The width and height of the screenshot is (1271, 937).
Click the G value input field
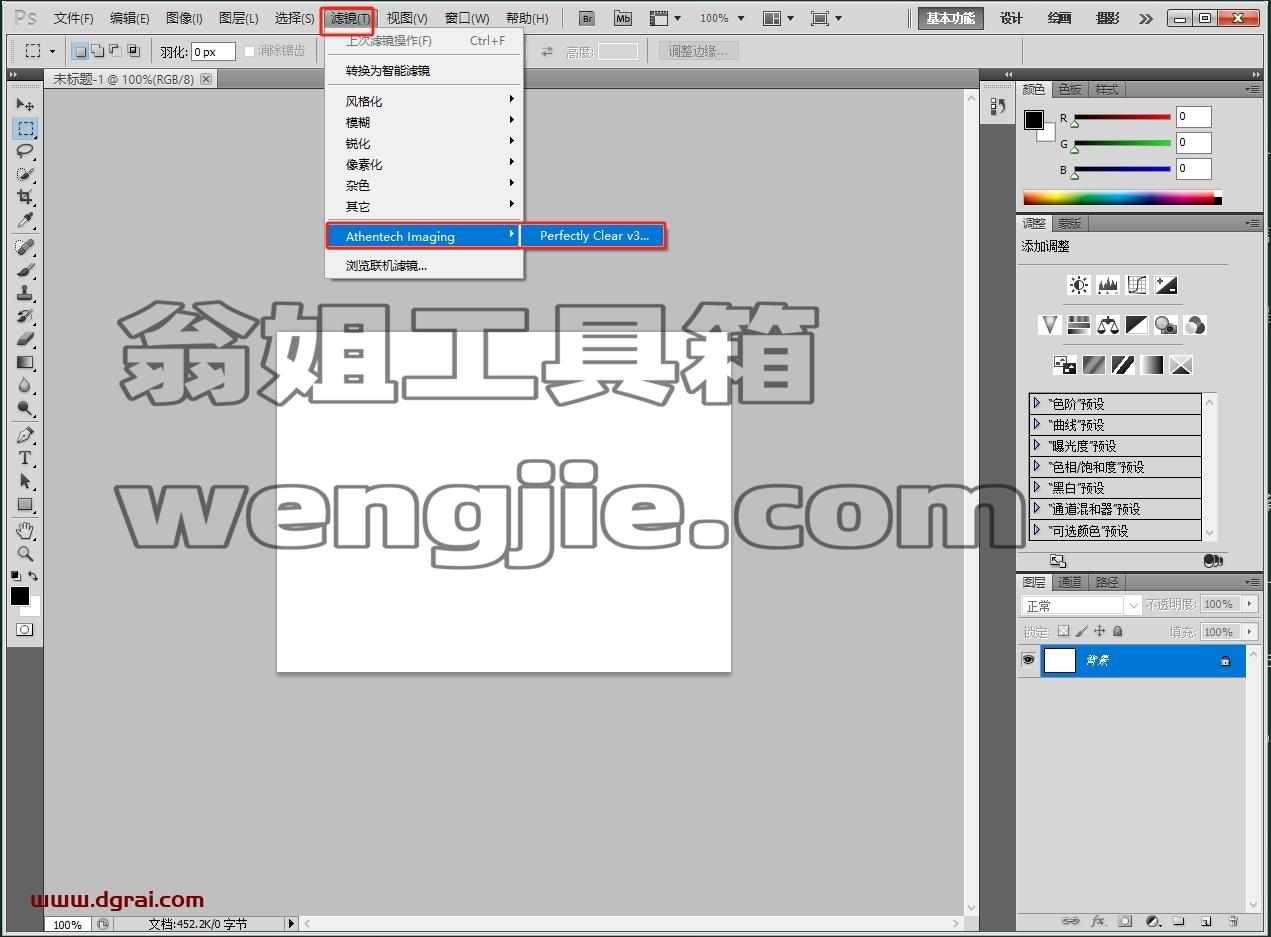(x=1193, y=143)
